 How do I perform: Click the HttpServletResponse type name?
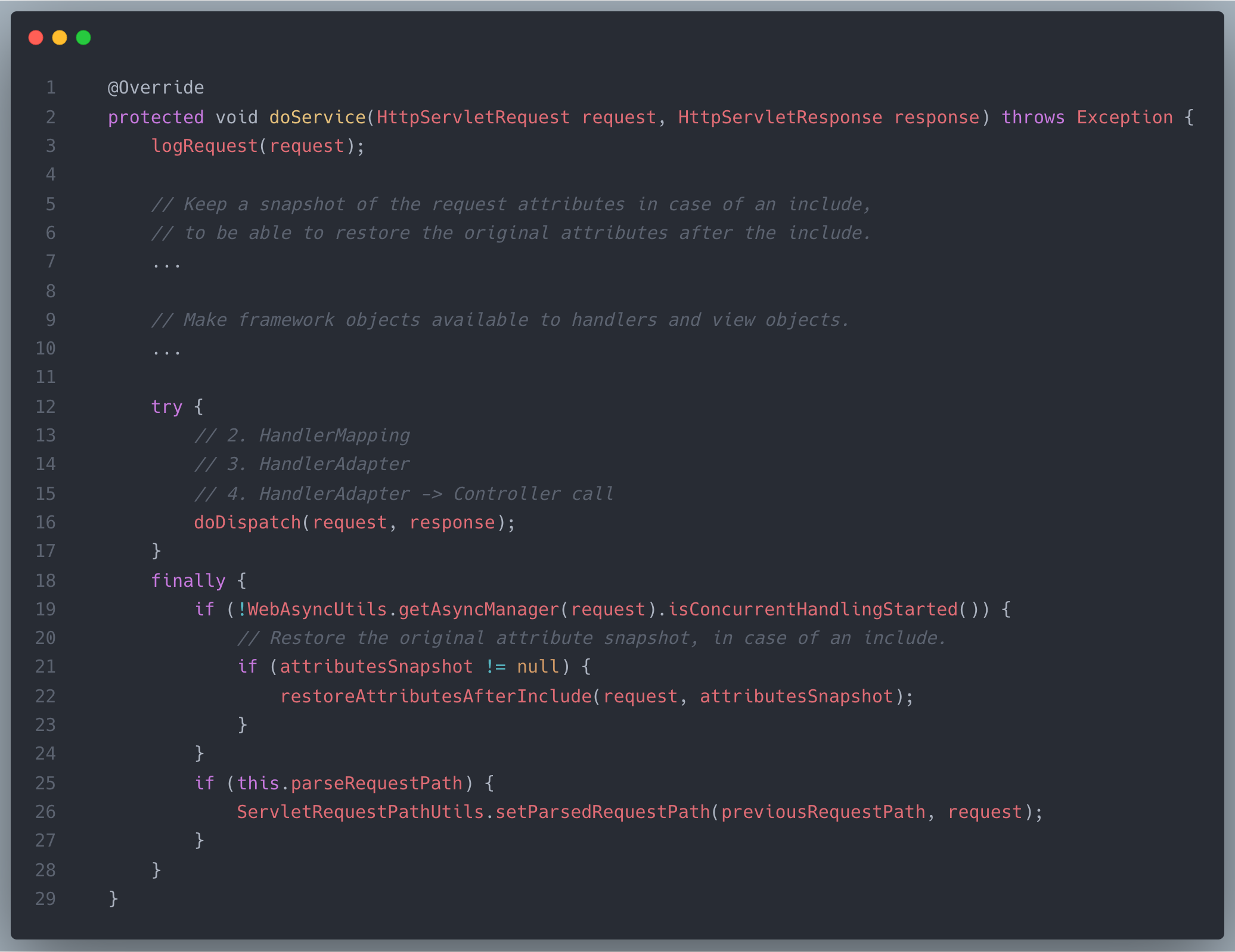coord(780,117)
